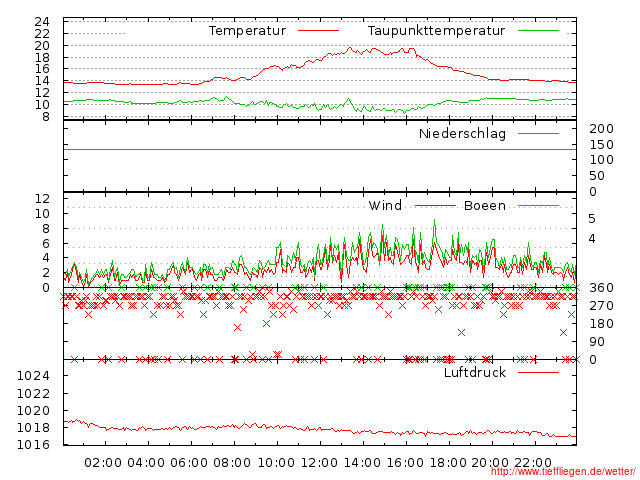Click the 20 temperature axis value
This screenshot has height=480, width=640.
[42, 46]
